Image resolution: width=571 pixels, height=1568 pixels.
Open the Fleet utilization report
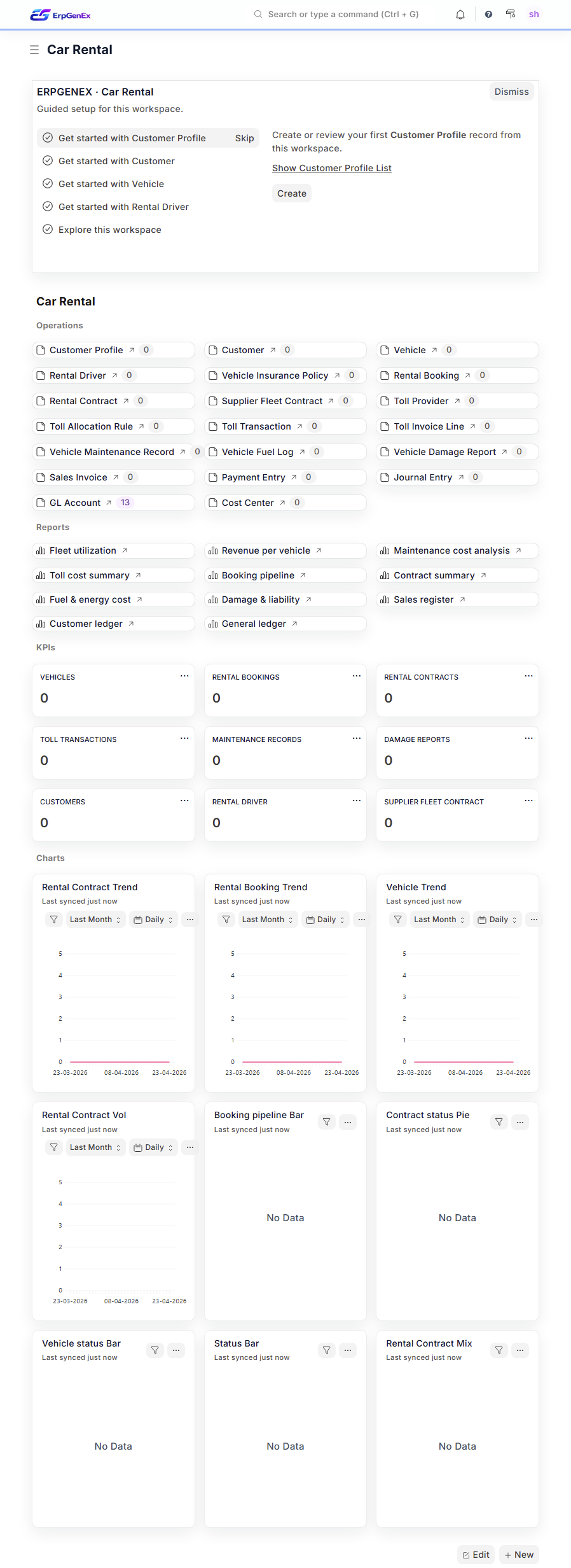pos(83,550)
